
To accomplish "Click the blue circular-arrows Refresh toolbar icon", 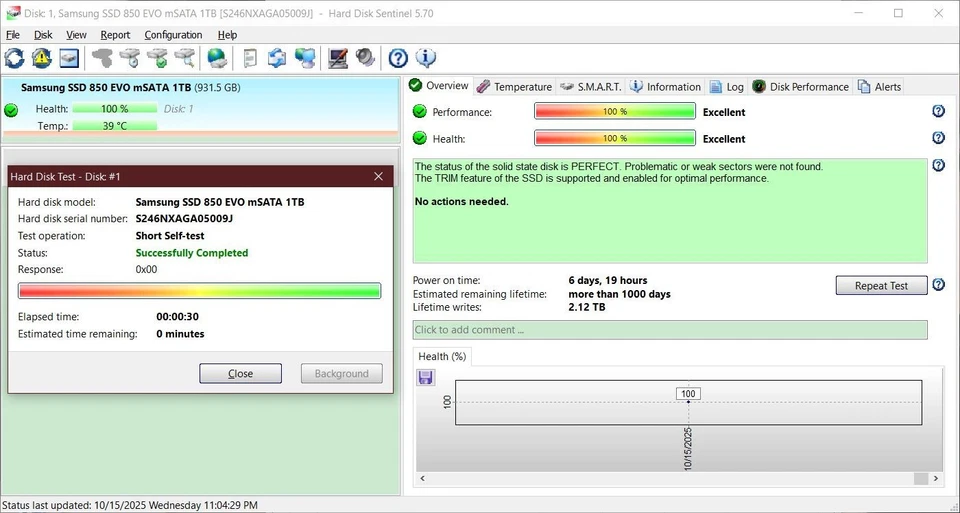I will click(x=14, y=58).
